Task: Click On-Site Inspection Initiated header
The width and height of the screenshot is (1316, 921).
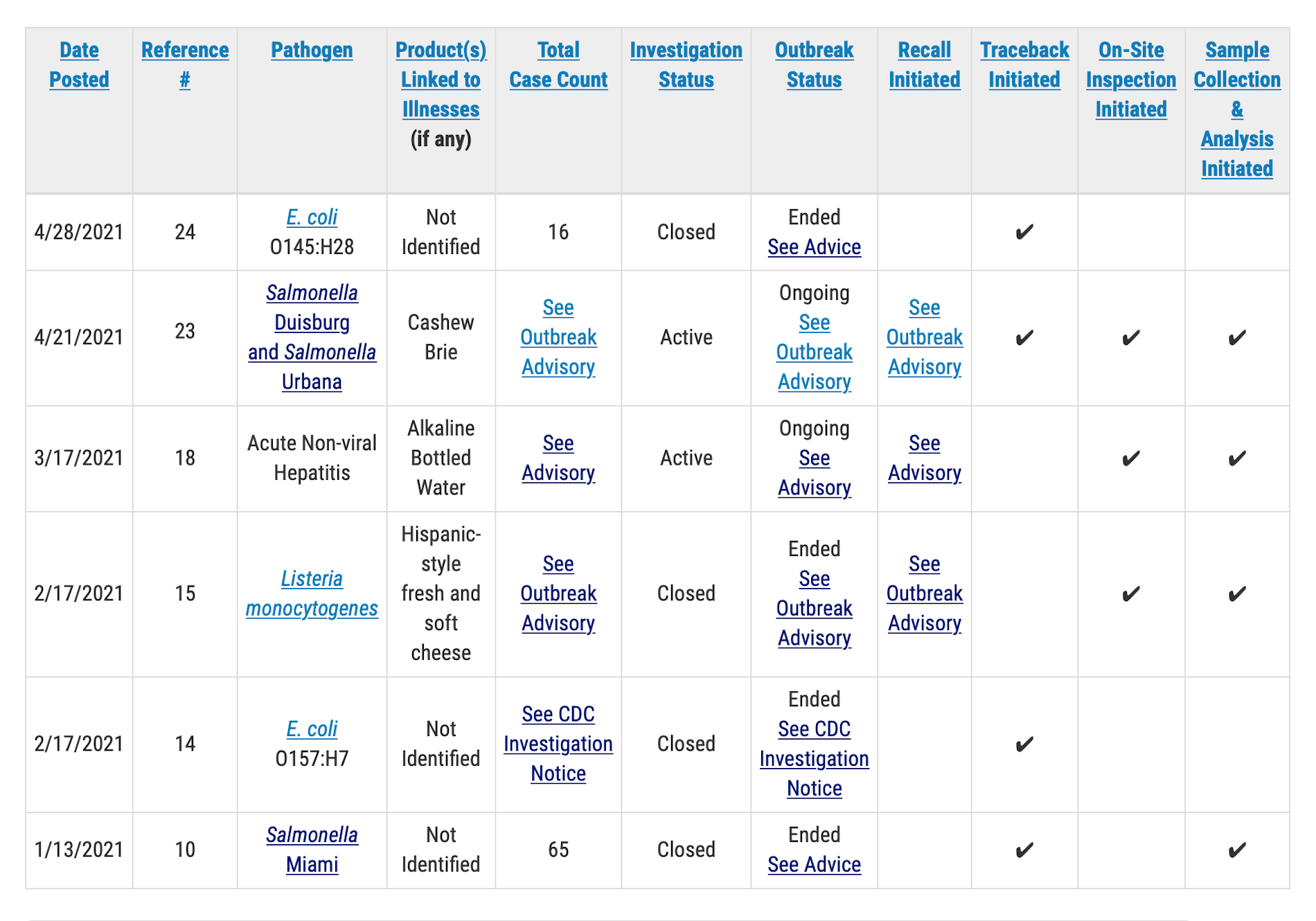Action: click(x=1131, y=80)
